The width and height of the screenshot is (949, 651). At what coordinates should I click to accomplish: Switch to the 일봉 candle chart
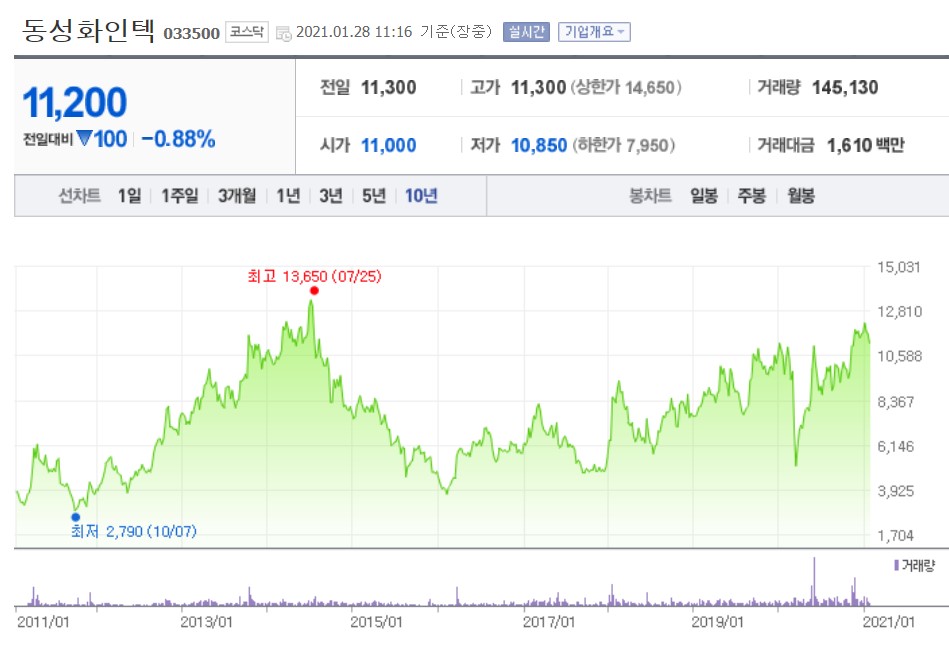704,195
